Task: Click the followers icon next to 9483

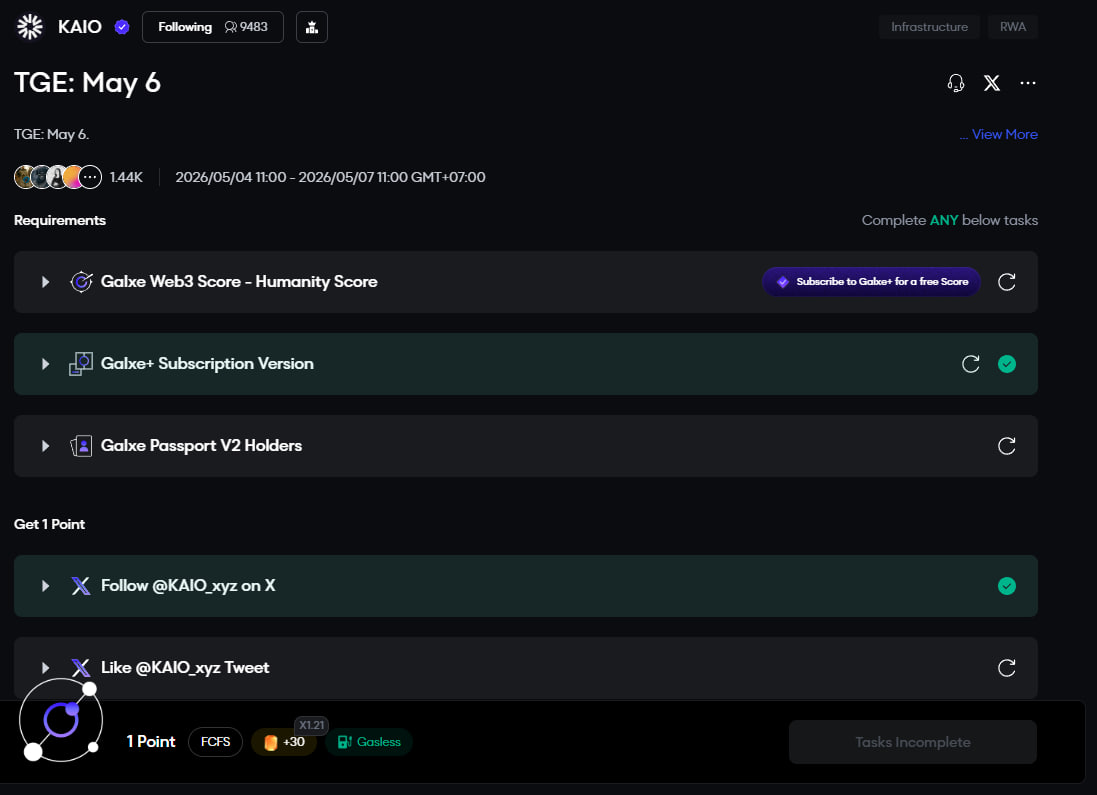Action: click(230, 27)
